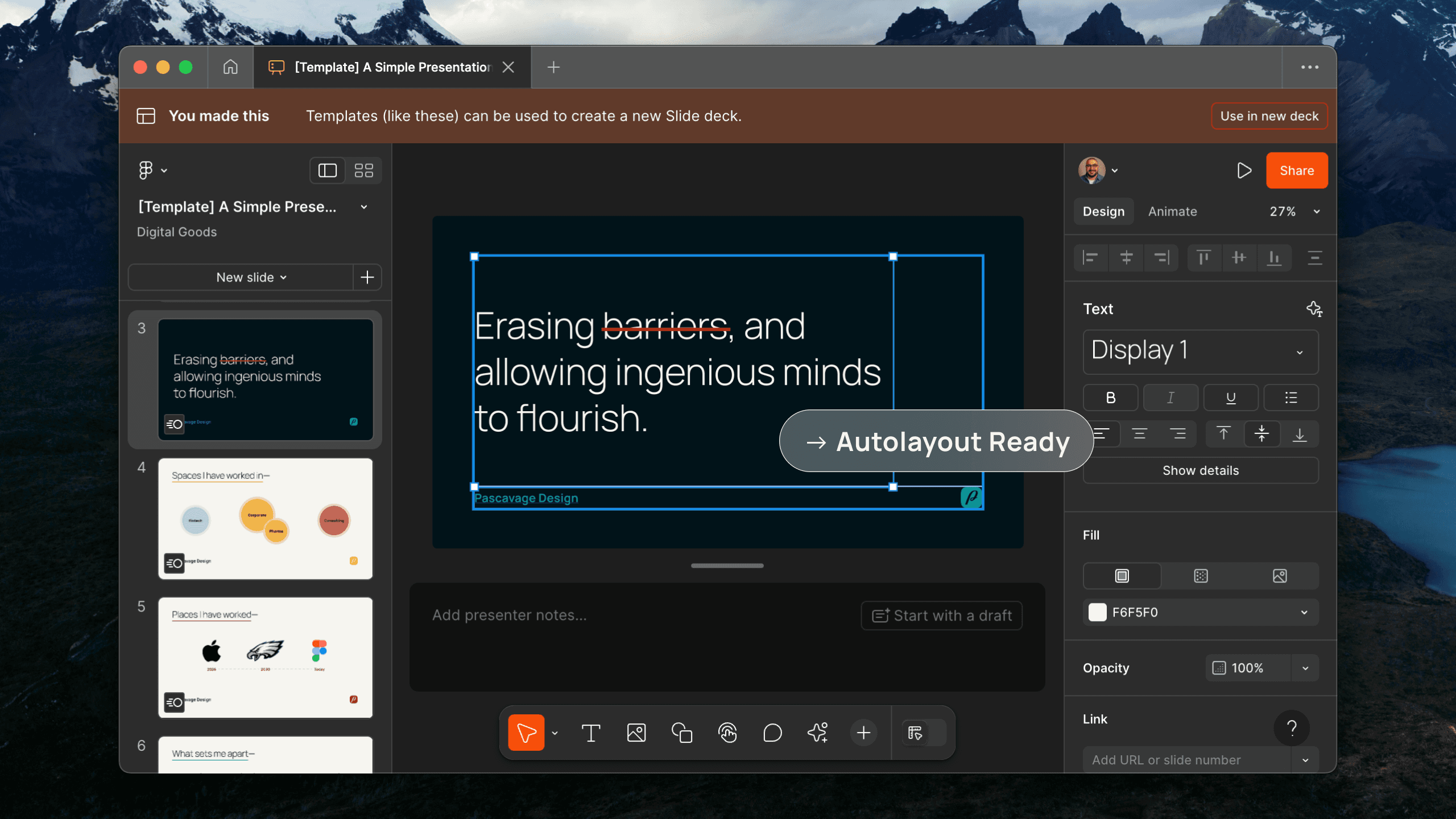
Task: Click the image insert tool icon
Action: [x=636, y=733]
